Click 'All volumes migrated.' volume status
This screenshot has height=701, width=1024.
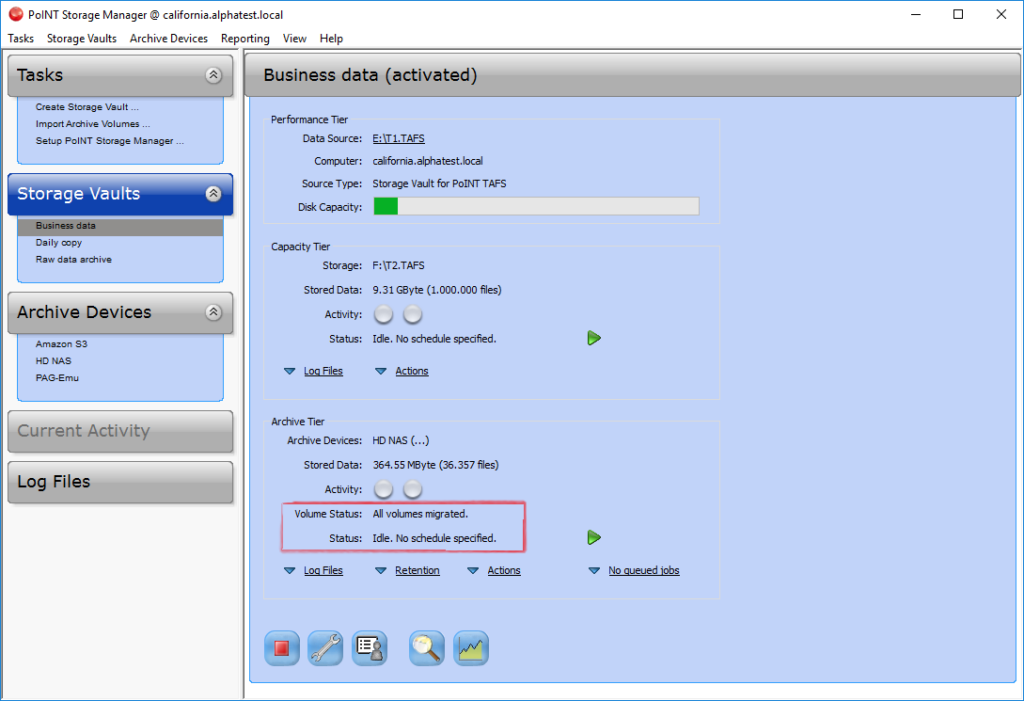421,514
